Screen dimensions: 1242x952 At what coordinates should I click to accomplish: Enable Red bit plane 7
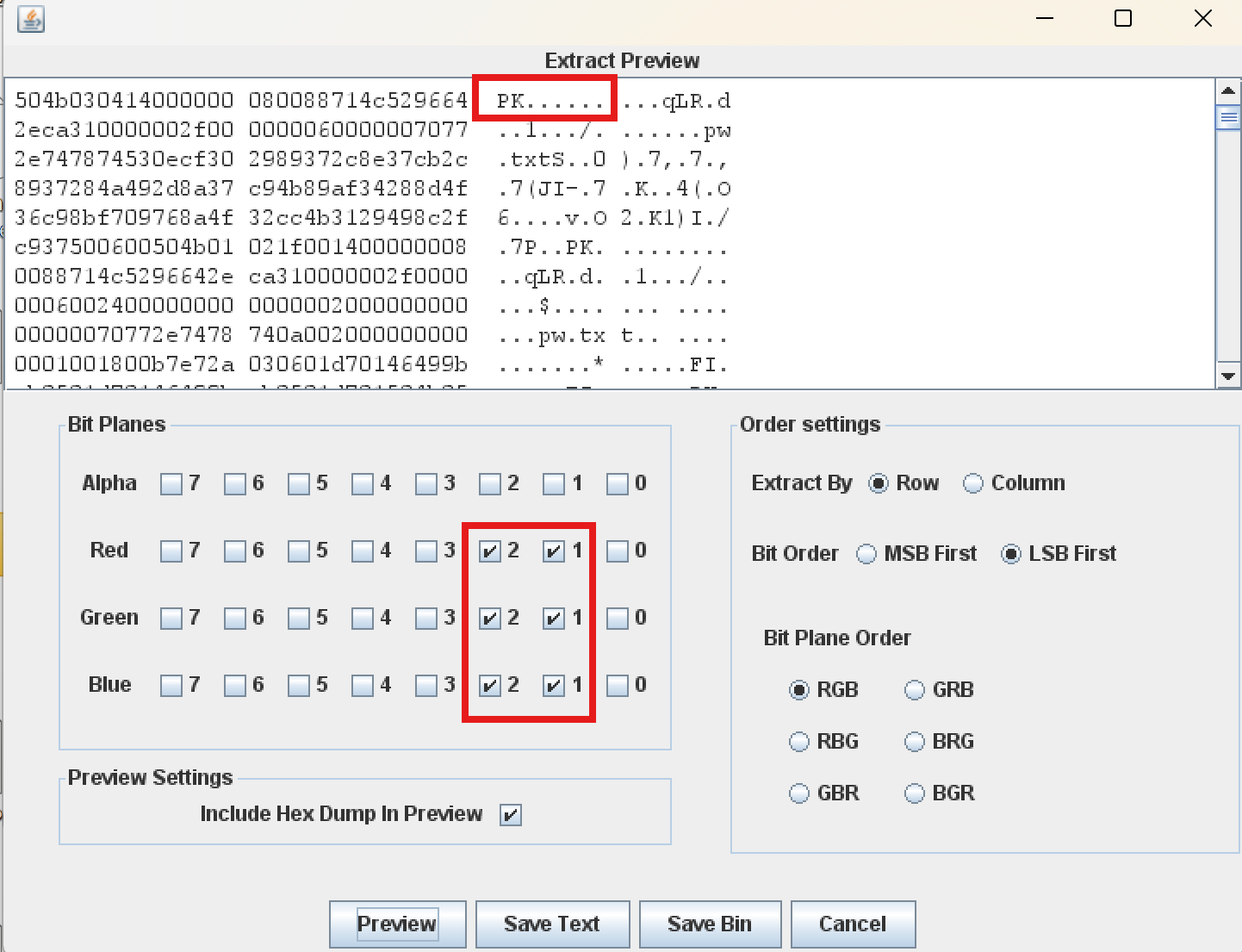(171, 551)
